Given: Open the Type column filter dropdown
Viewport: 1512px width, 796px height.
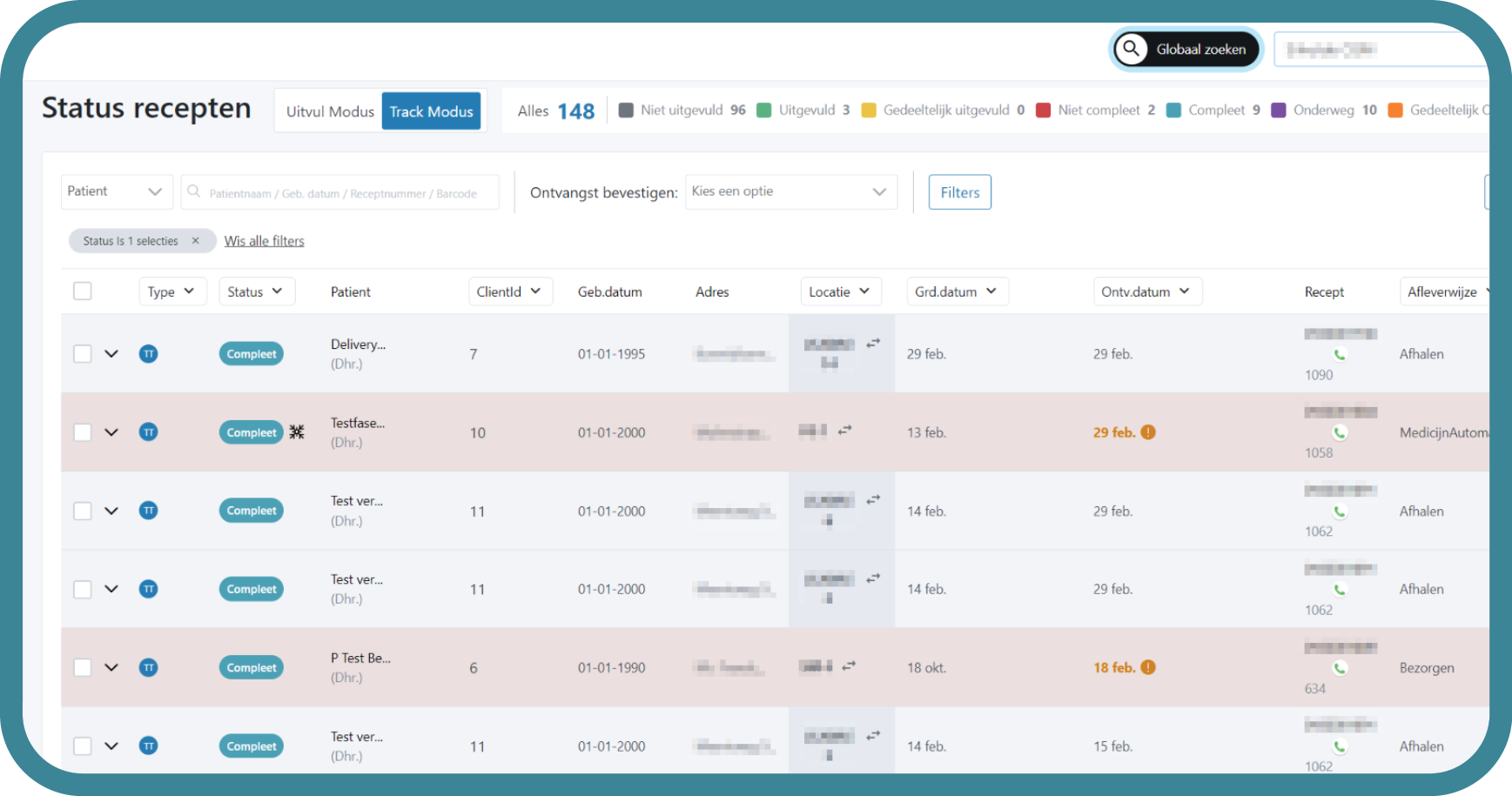Looking at the screenshot, I should point(172,291).
